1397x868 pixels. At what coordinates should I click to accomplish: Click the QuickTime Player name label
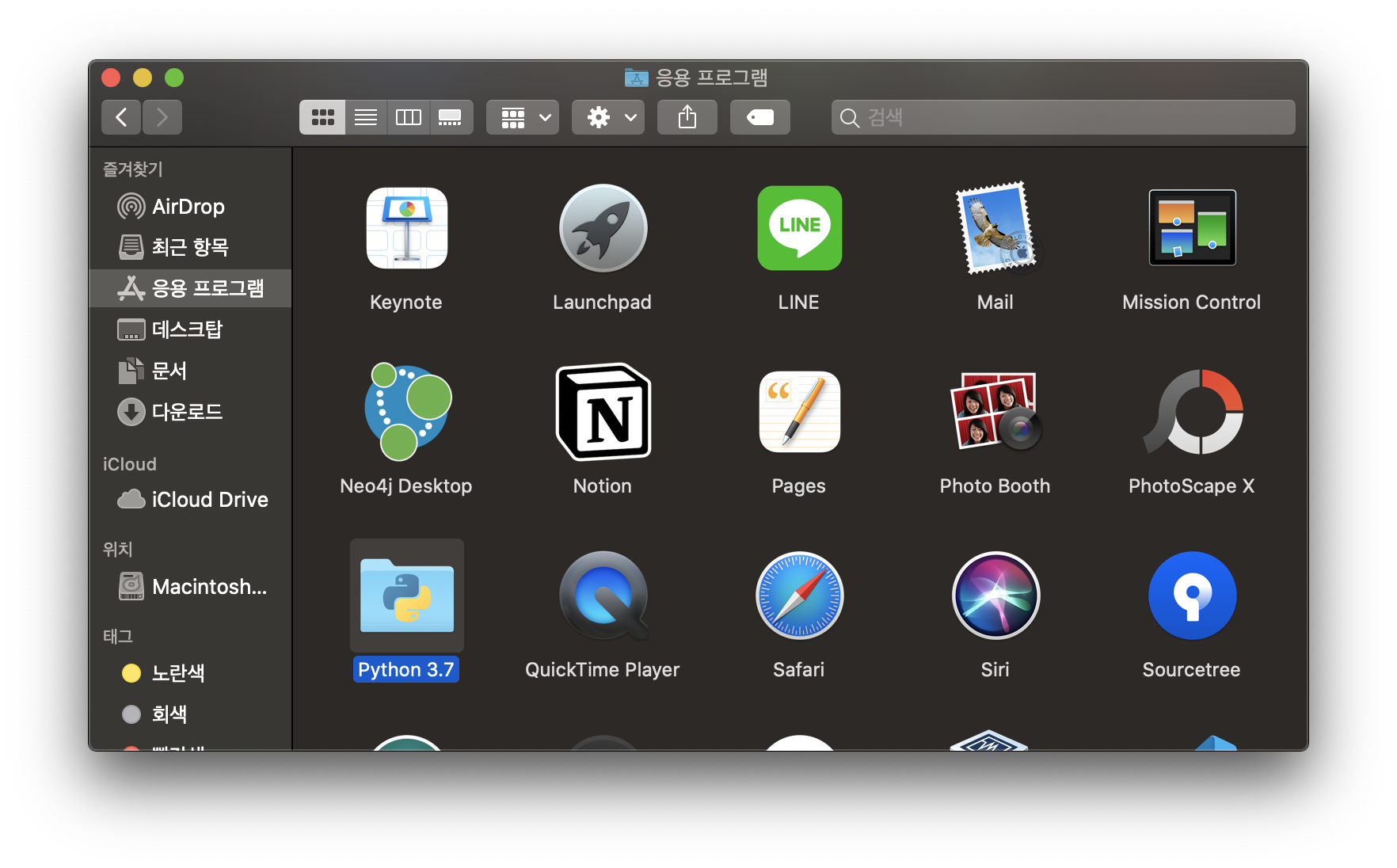[603, 669]
